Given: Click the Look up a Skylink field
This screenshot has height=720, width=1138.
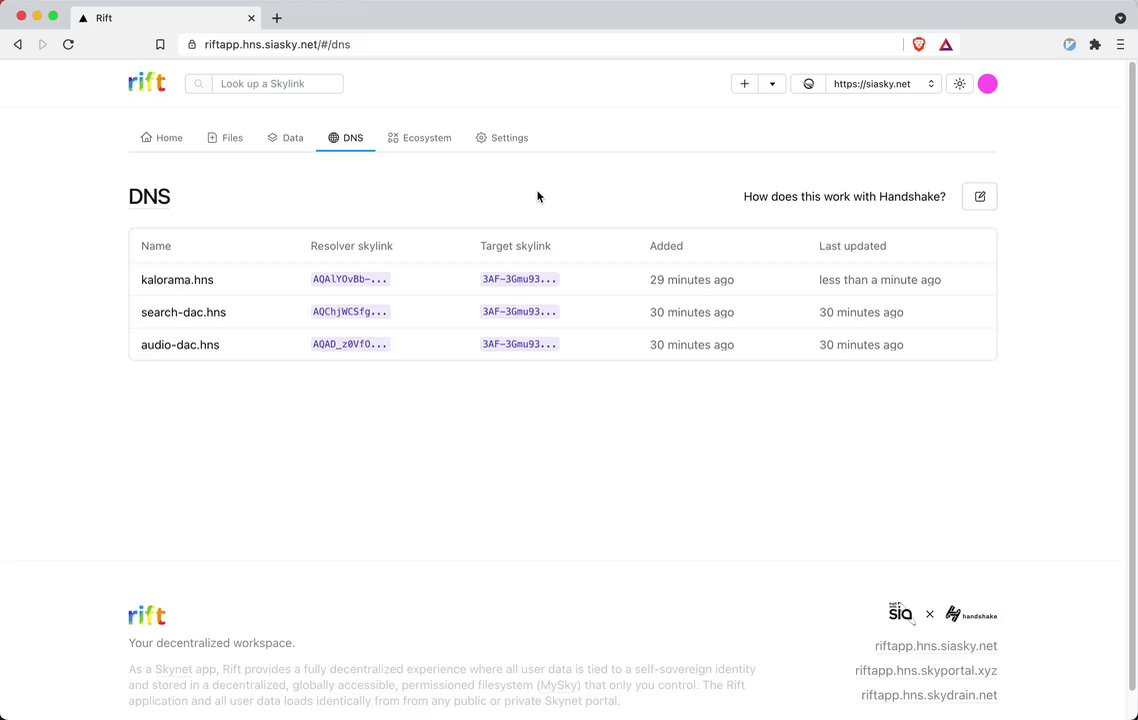Looking at the screenshot, I should click(x=277, y=84).
